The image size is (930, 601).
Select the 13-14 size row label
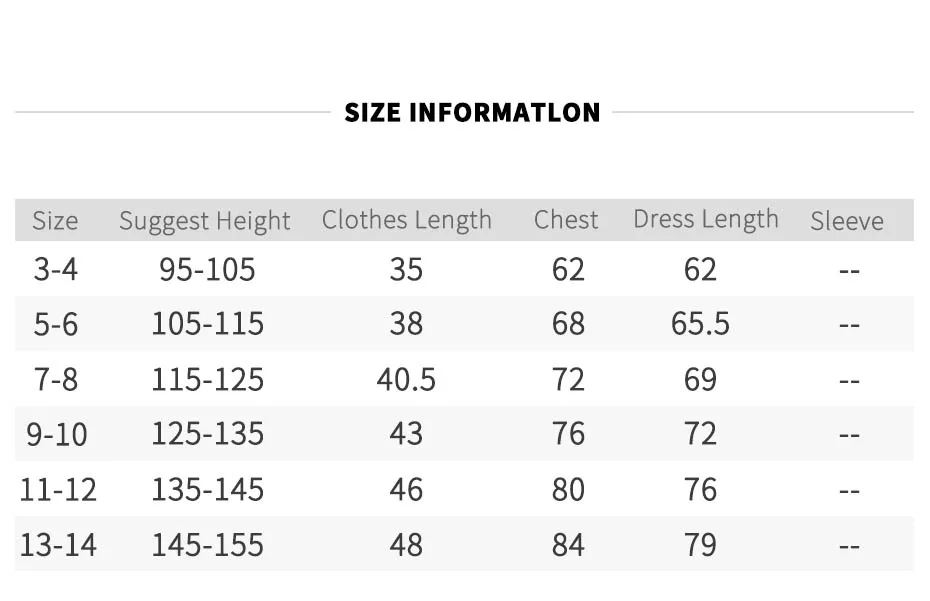tap(58, 545)
